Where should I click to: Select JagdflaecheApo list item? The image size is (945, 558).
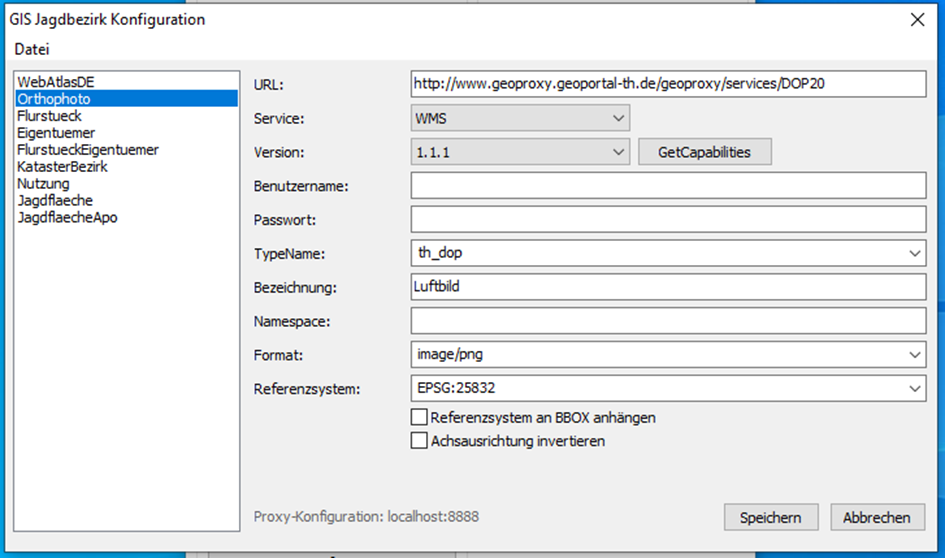[67, 217]
